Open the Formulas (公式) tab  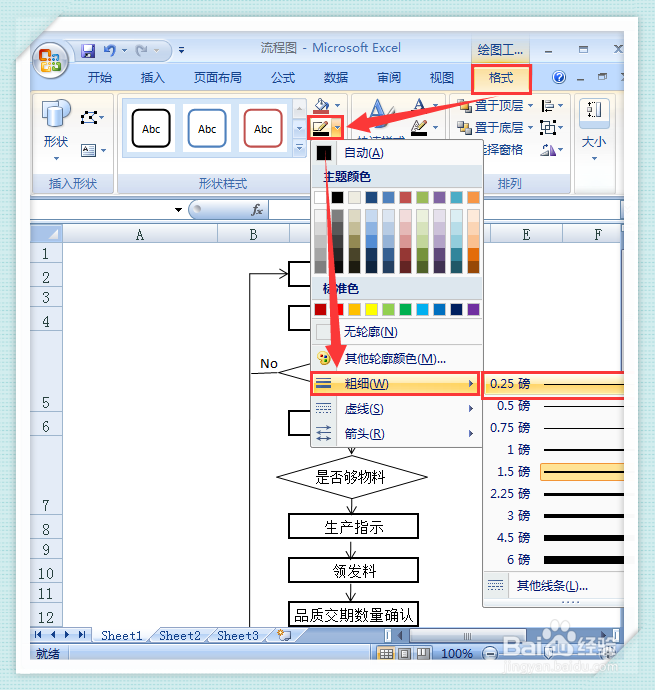pos(283,78)
